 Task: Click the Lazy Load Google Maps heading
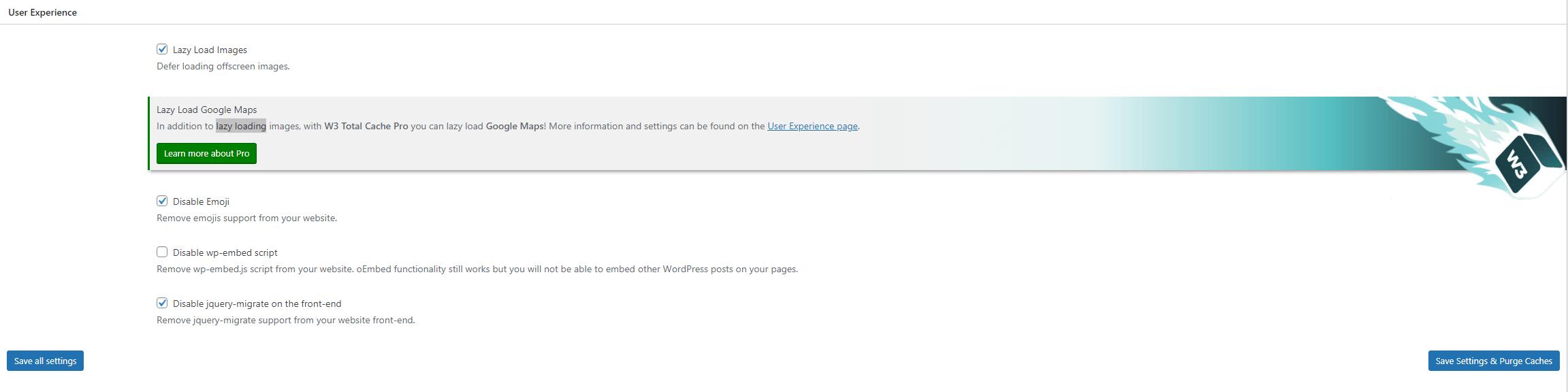click(x=206, y=110)
